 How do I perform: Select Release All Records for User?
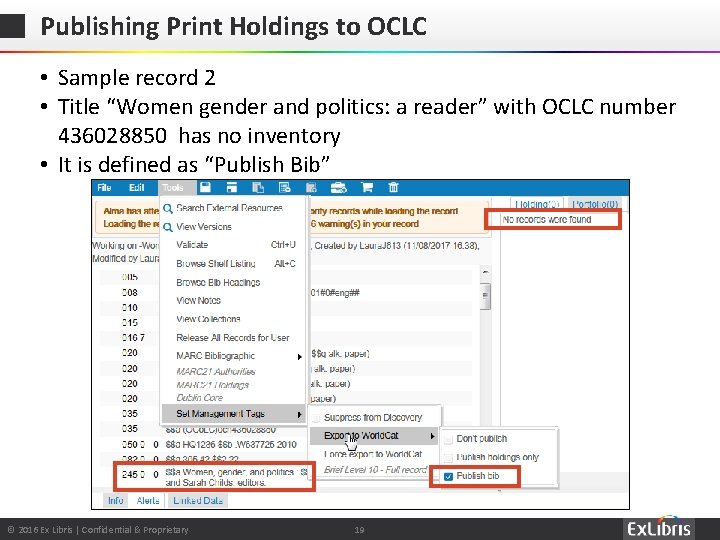[233, 338]
